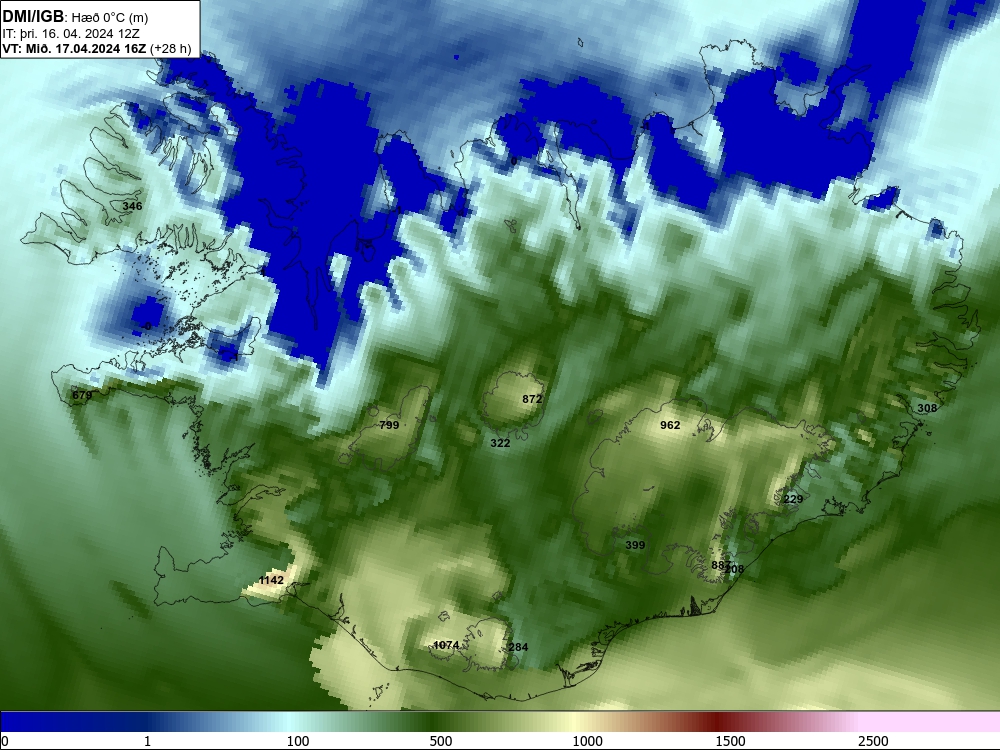Click the 308 value near the east coast
Image resolution: width=1000 pixels, height=750 pixels.
pyautogui.click(x=927, y=408)
